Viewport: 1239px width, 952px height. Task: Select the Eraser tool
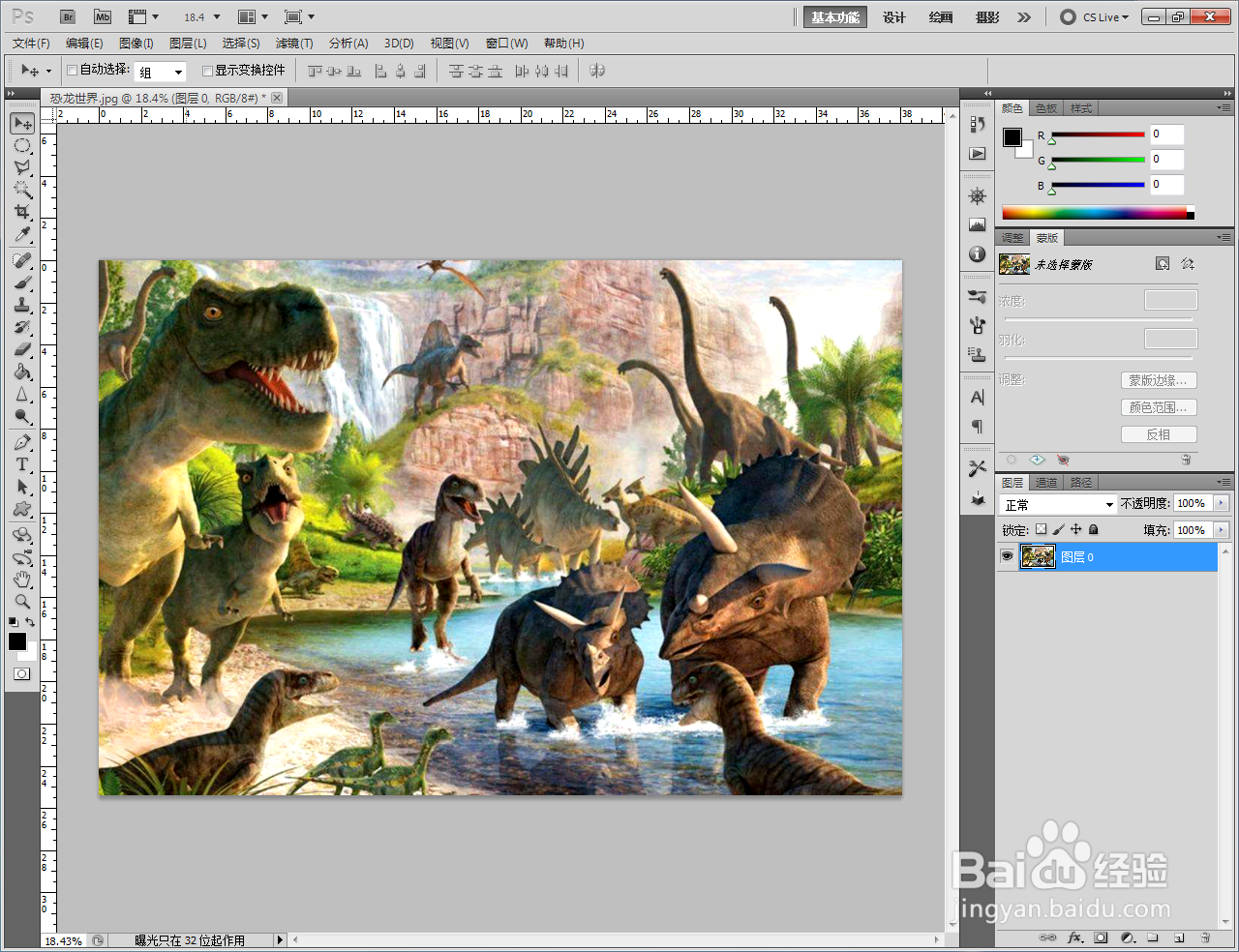pos(23,350)
